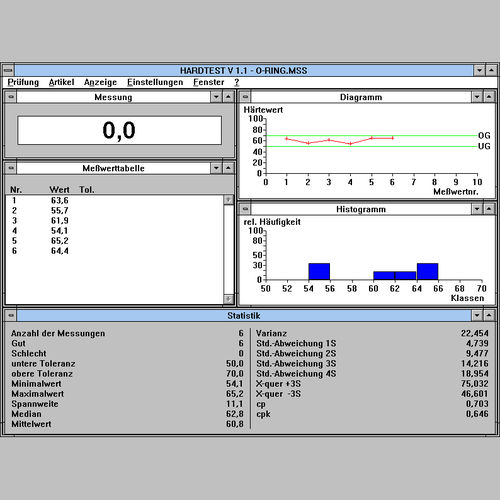Maximize the Histogramm window
Image resolution: width=500 pixels, height=500 pixels.
[x=489, y=209]
